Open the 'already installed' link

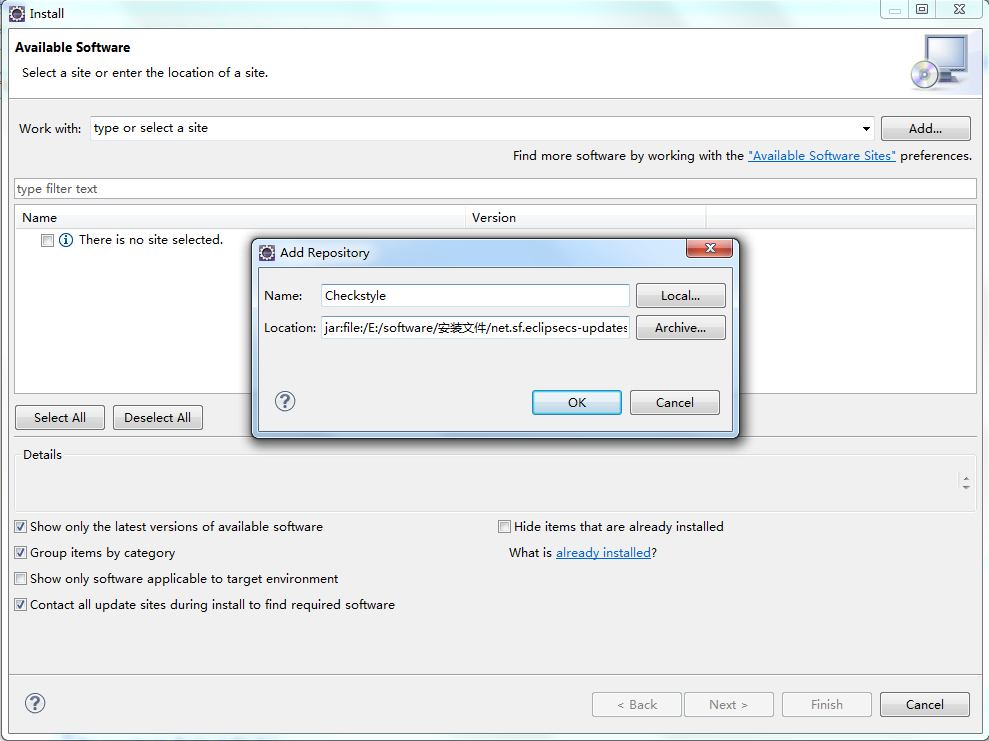pos(603,553)
